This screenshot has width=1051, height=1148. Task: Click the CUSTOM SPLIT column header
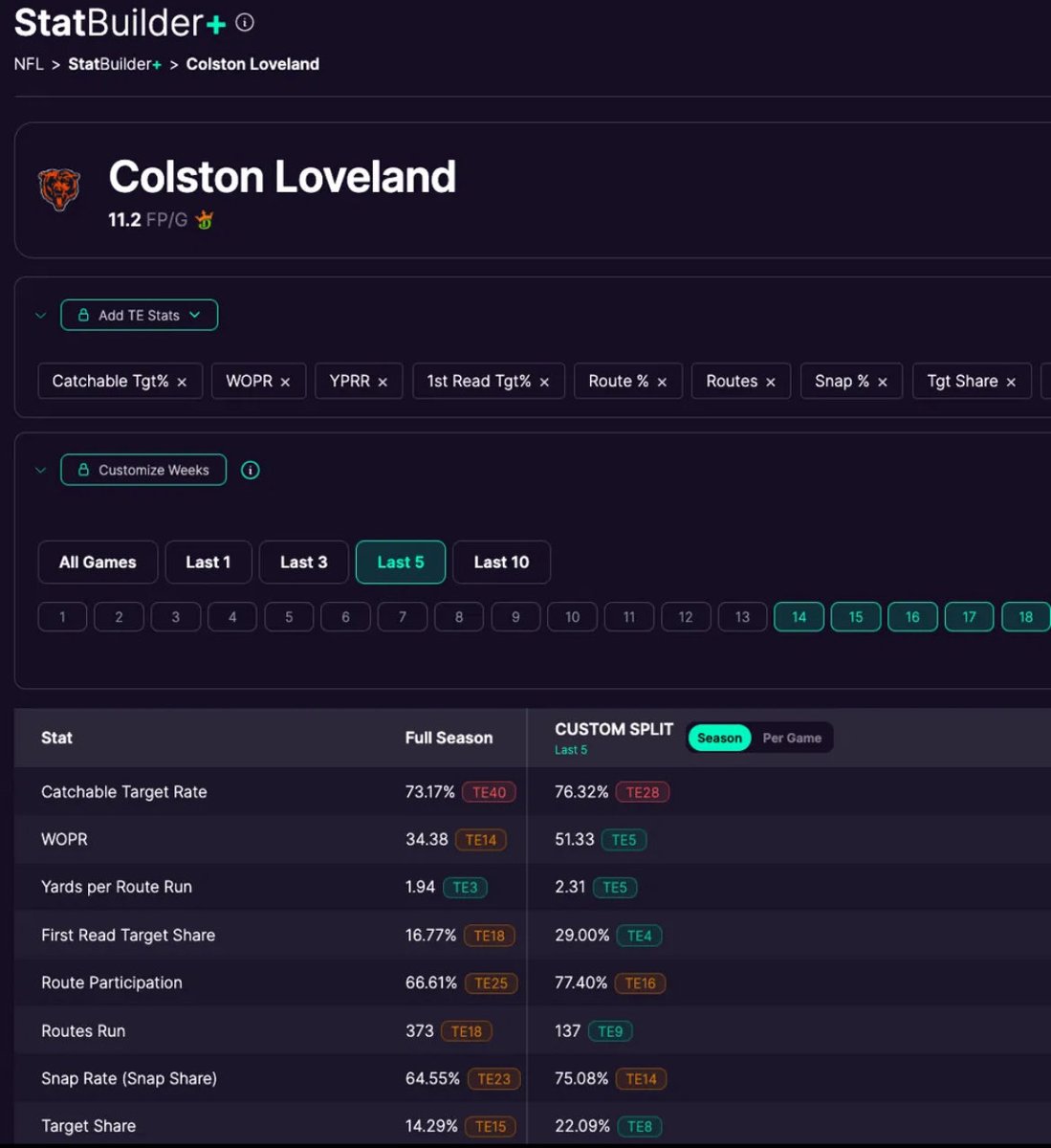tap(614, 729)
